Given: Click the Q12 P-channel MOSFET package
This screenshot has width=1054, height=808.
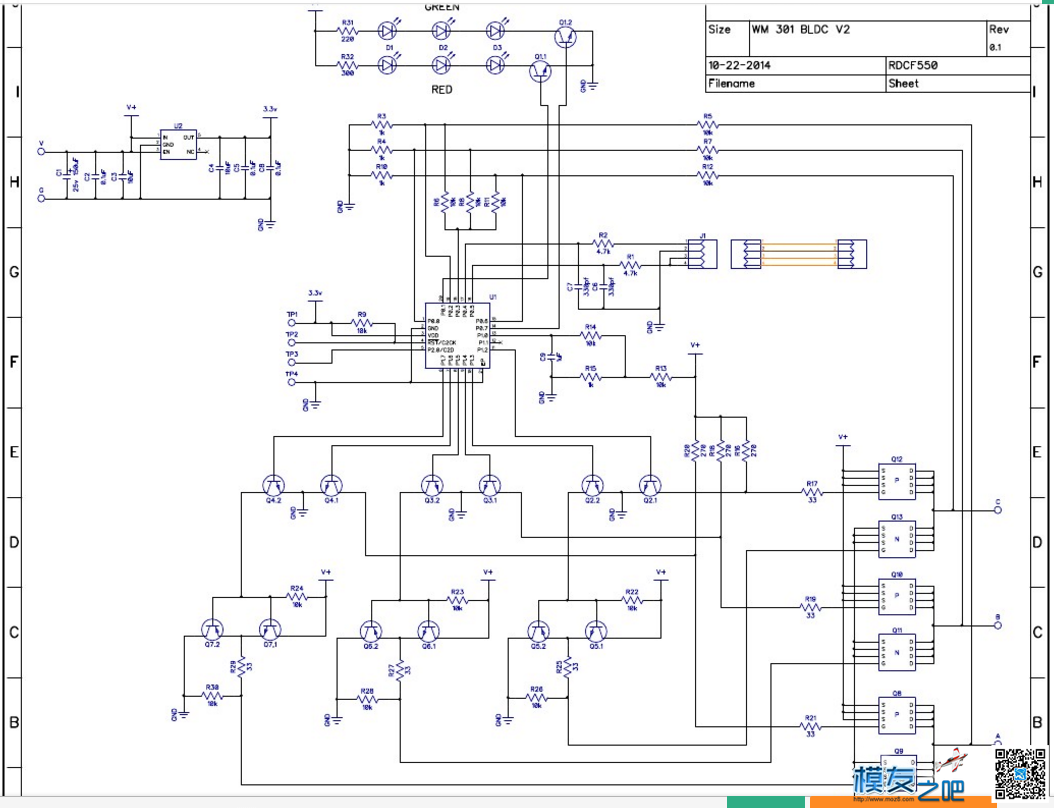Looking at the screenshot, I should (897, 481).
